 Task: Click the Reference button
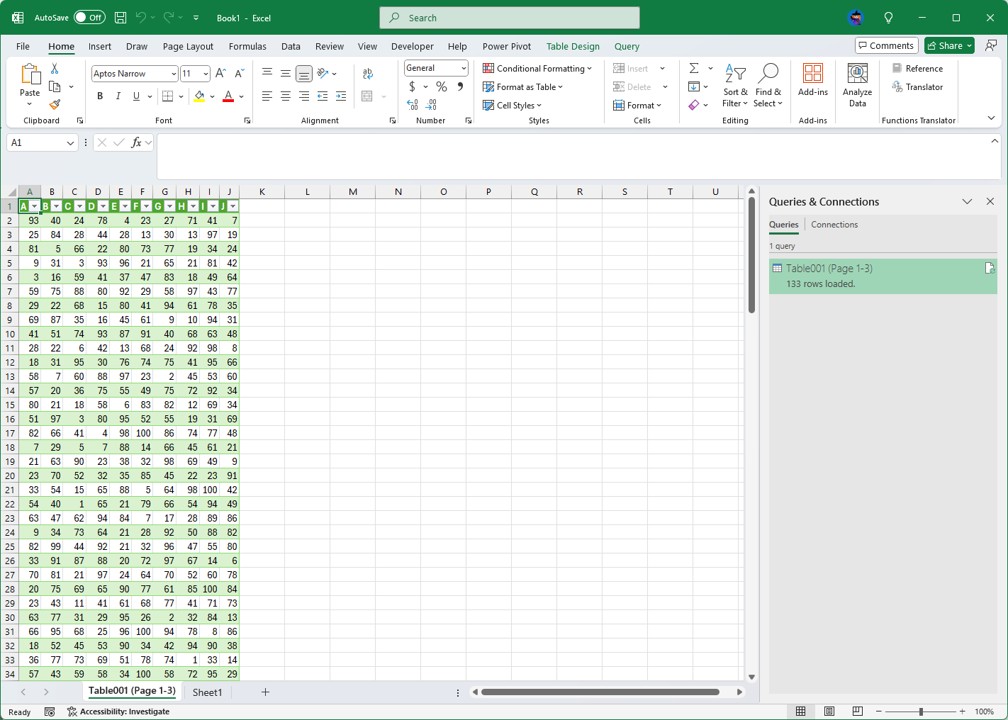[917, 68]
